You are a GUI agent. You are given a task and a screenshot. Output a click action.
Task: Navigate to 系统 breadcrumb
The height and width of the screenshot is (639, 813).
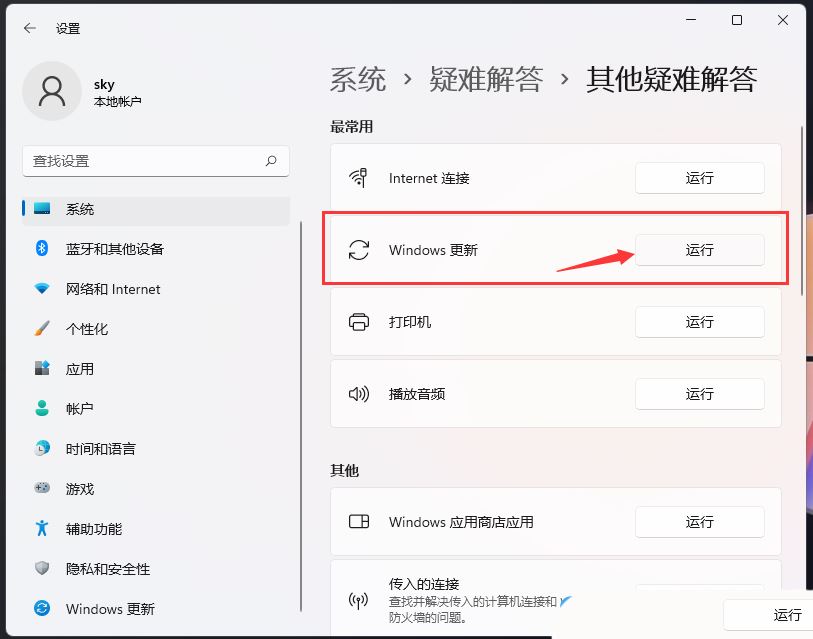358,80
